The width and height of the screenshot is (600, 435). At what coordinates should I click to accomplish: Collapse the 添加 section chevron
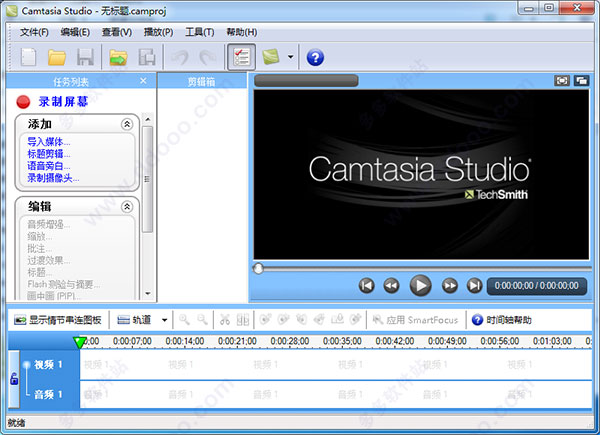(127, 124)
